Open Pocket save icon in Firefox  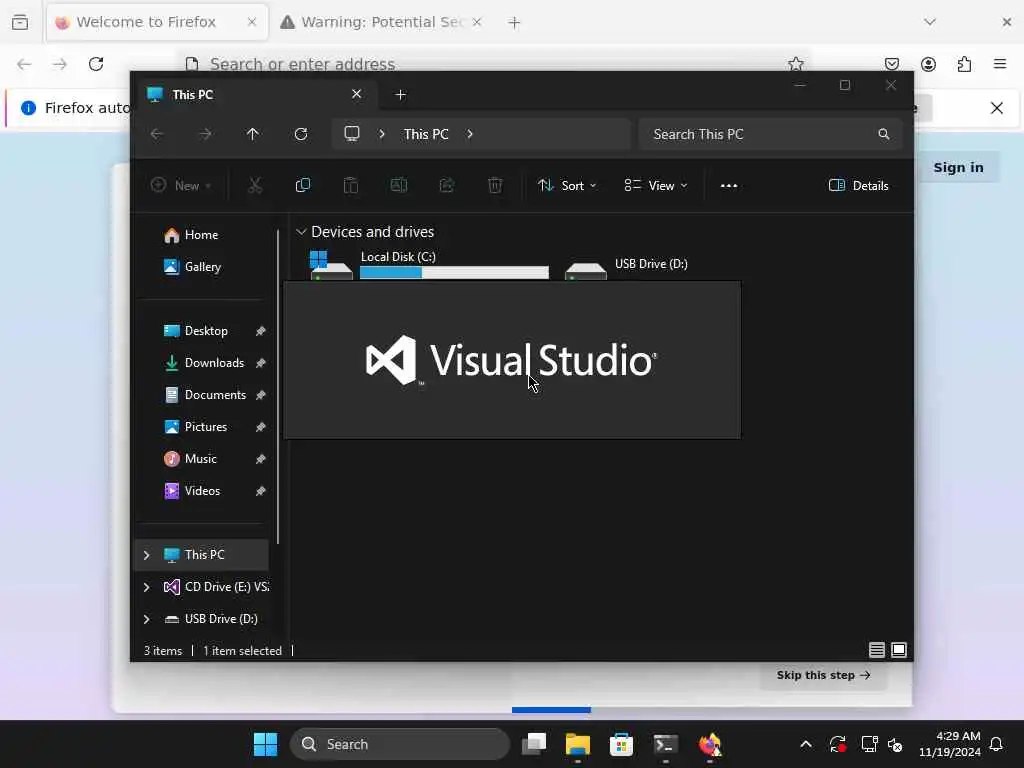891,64
